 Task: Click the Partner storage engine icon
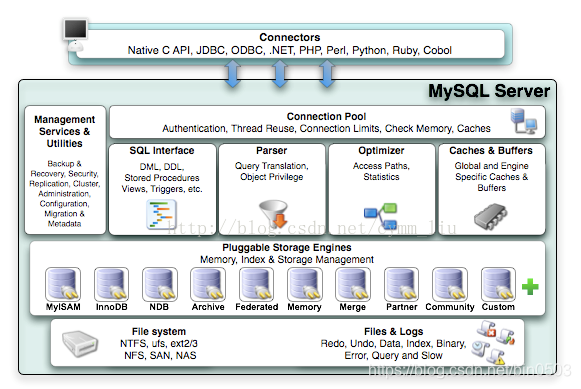coord(401,284)
